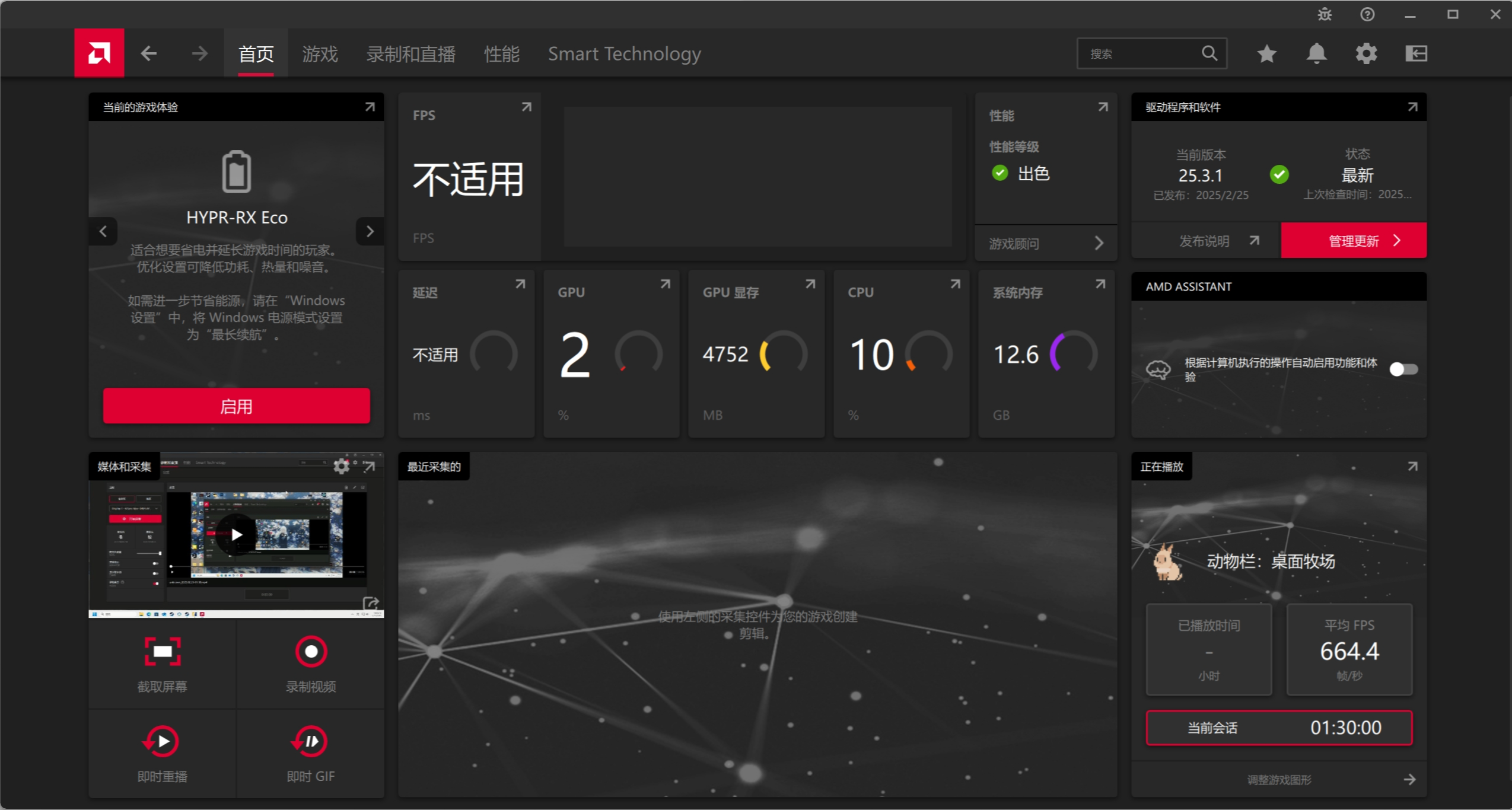The width and height of the screenshot is (1512, 810).
Task: Click the 最近采集的 label
Action: (x=434, y=467)
